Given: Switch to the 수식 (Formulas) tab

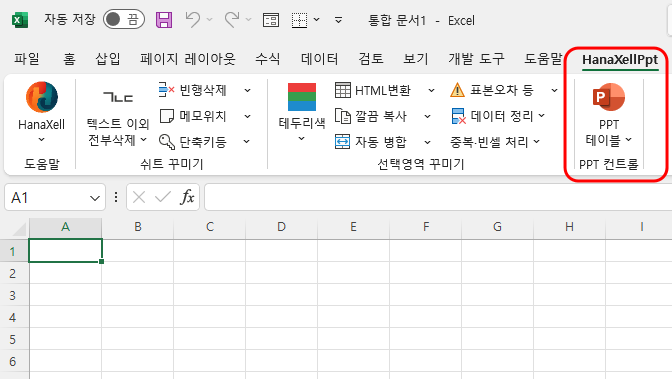Looking at the screenshot, I should (267, 59).
